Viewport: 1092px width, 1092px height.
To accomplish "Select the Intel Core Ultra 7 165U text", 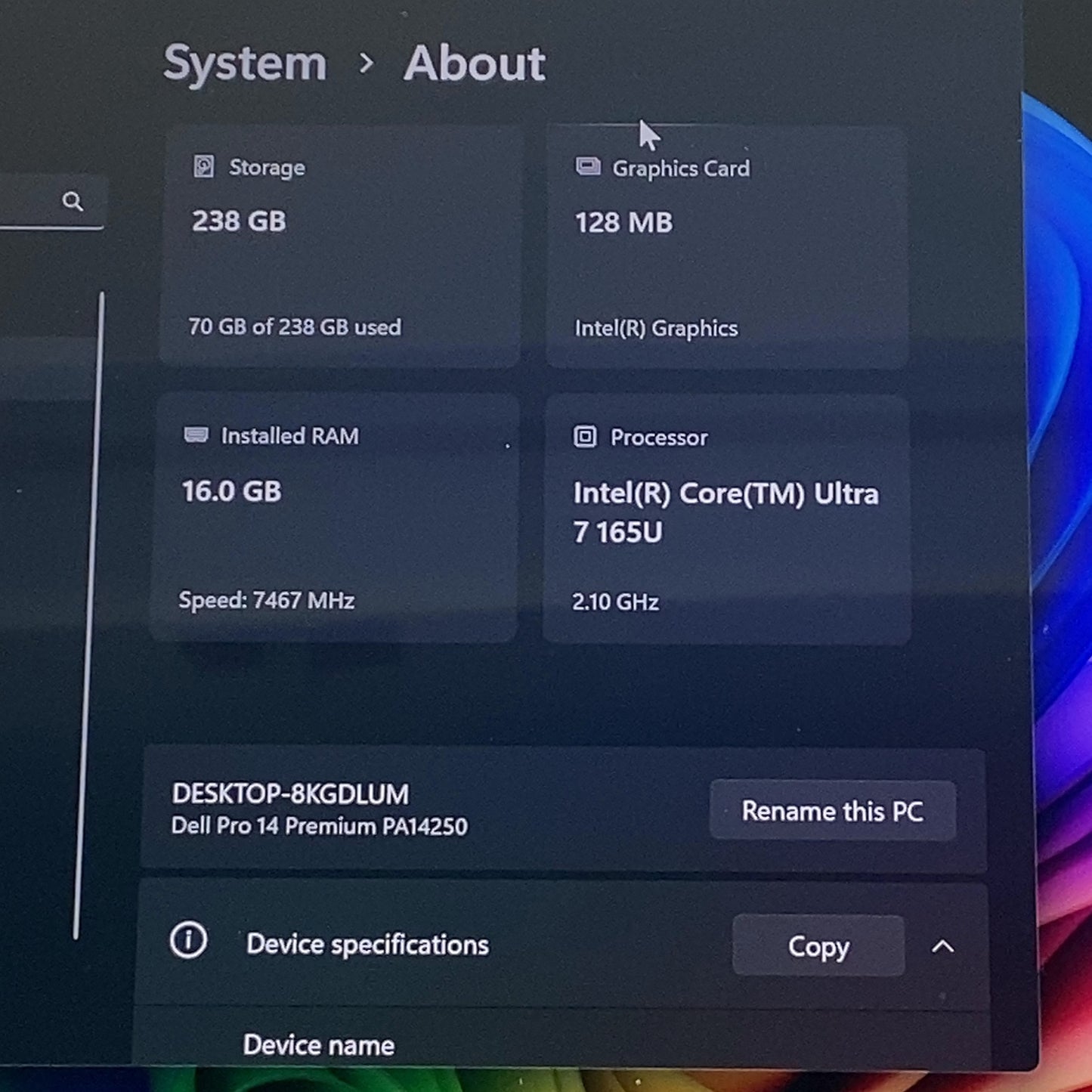I will [x=725, y=513].
